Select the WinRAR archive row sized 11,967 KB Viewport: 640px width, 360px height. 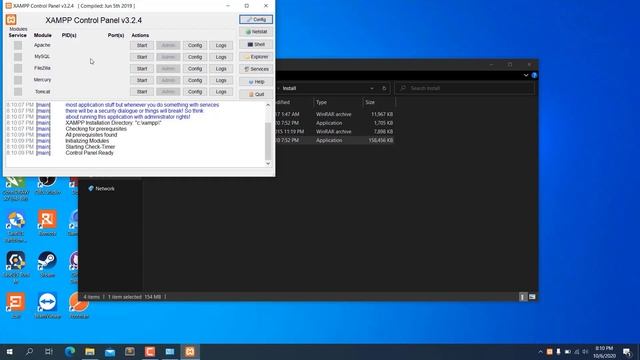coord(334,114)
